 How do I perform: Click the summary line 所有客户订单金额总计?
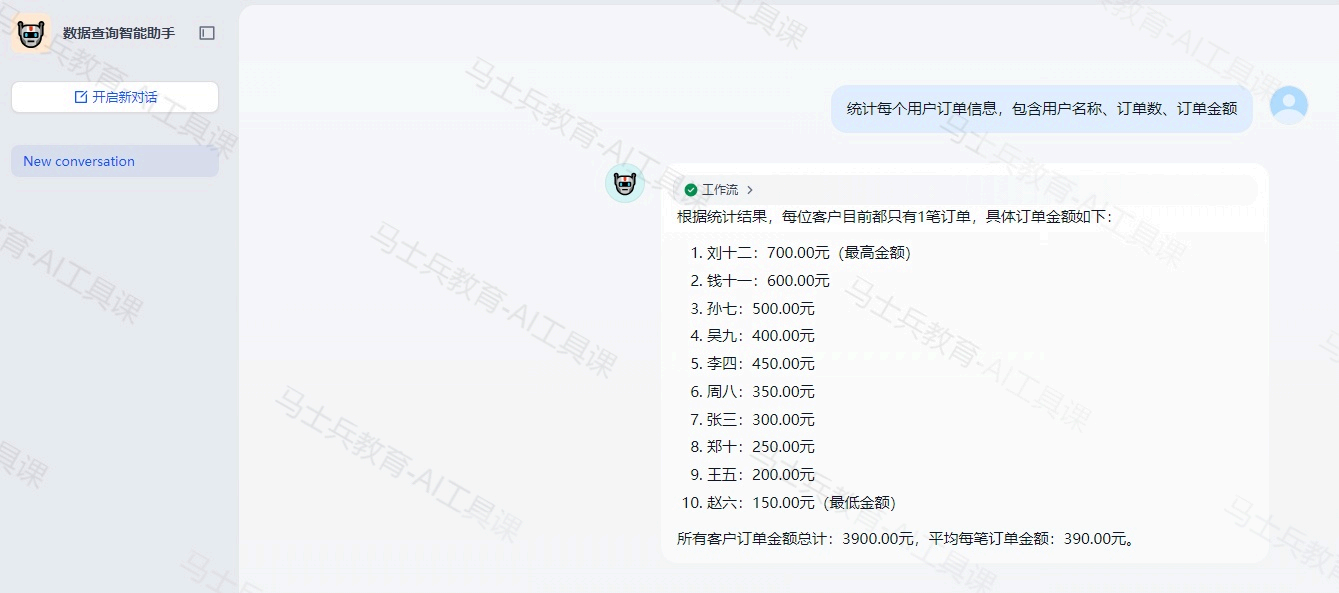coord(906,539)
